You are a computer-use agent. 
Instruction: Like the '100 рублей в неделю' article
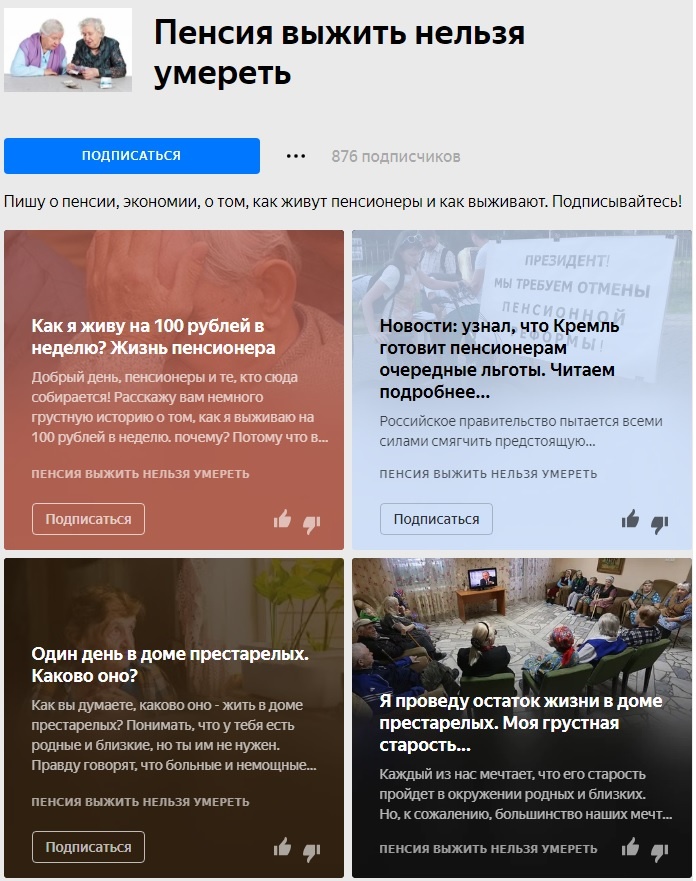282,520
